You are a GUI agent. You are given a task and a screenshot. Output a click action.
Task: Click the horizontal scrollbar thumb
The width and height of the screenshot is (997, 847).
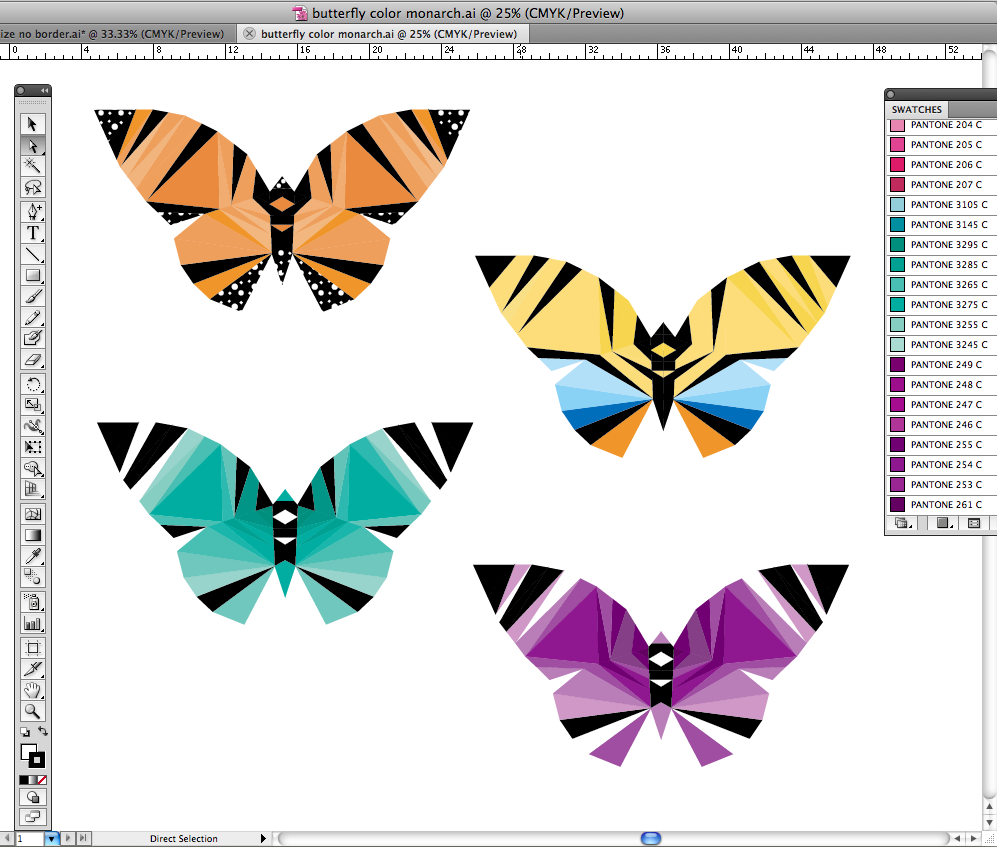pyautogui.click(x=651, y=838)
